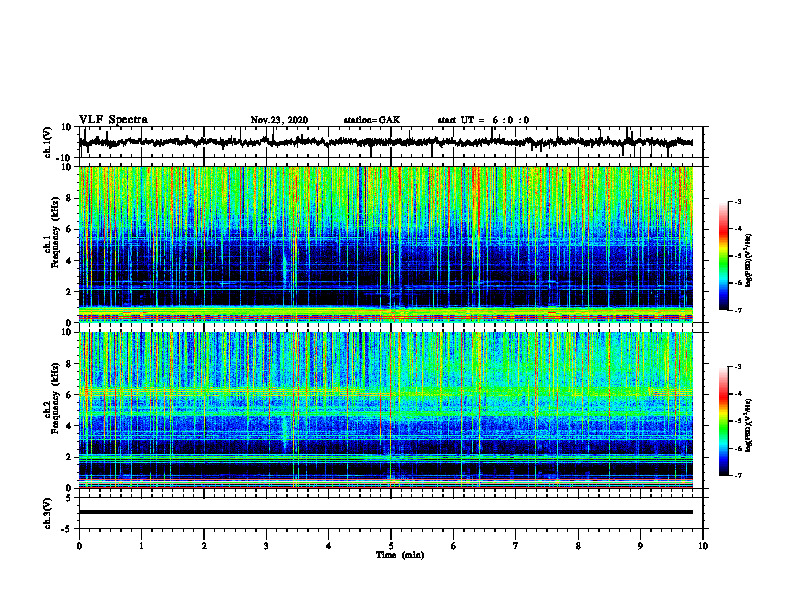Screen dimensions: 792x612
Task: Click the 'station=GAK' label
Action: click(x=372, y=120)
